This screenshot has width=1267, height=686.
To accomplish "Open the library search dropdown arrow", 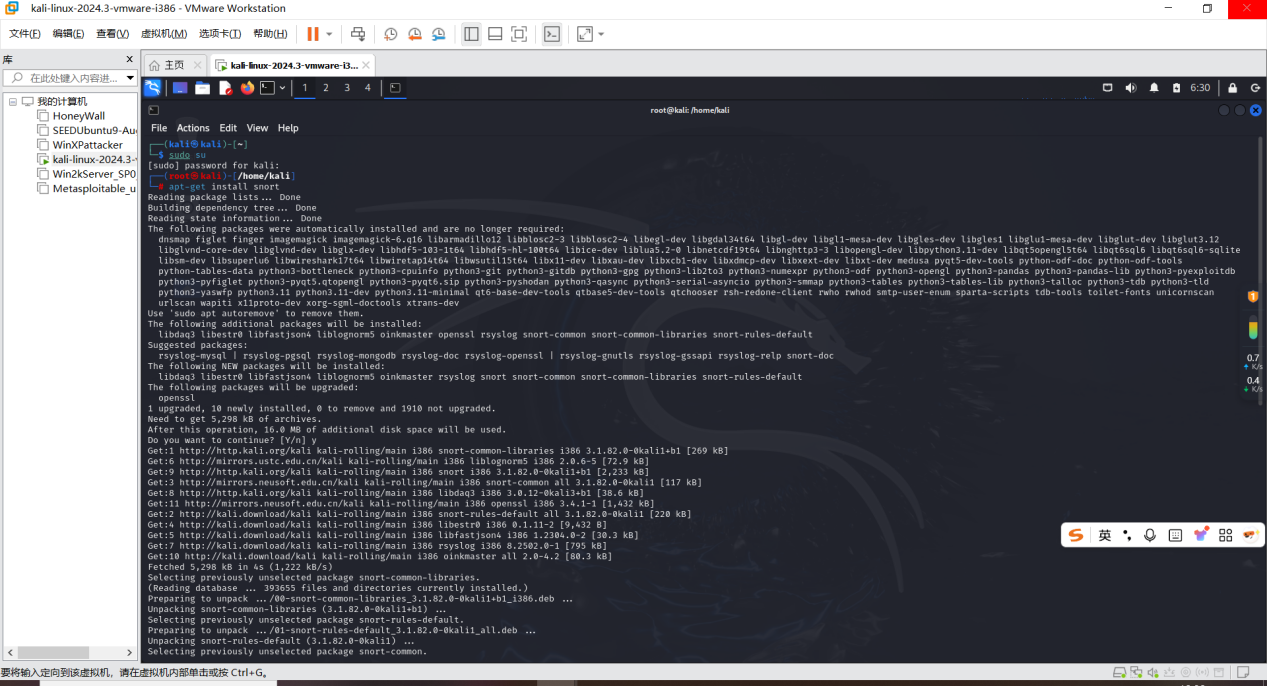I will 130,78.
